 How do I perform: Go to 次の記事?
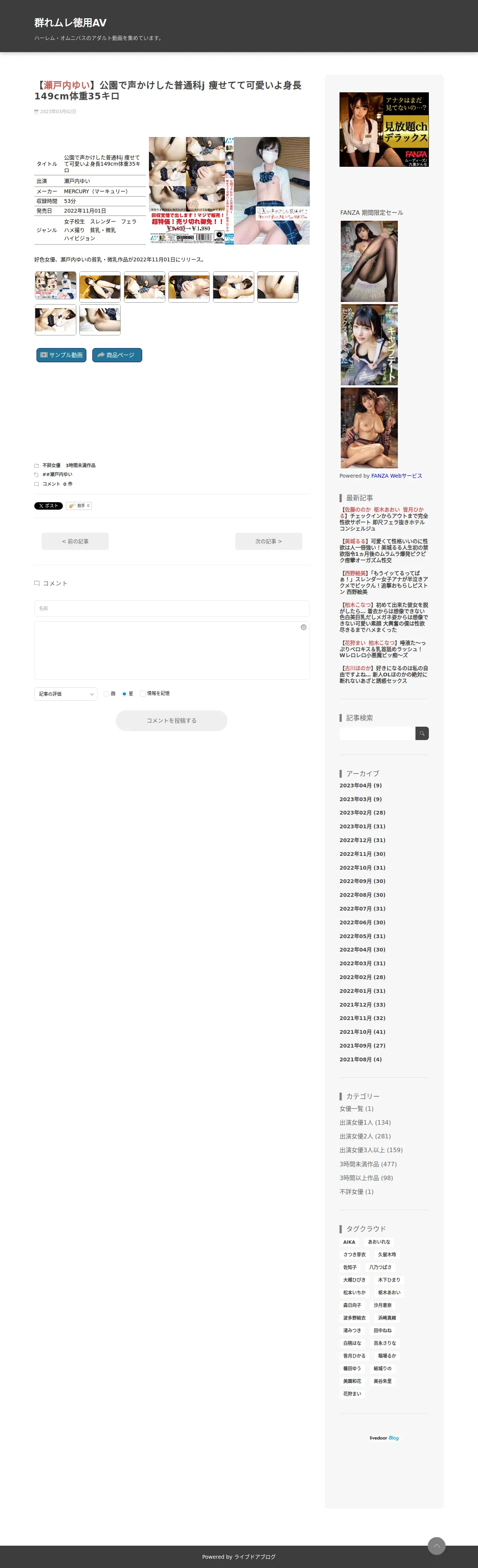click(x=268, y=541)
